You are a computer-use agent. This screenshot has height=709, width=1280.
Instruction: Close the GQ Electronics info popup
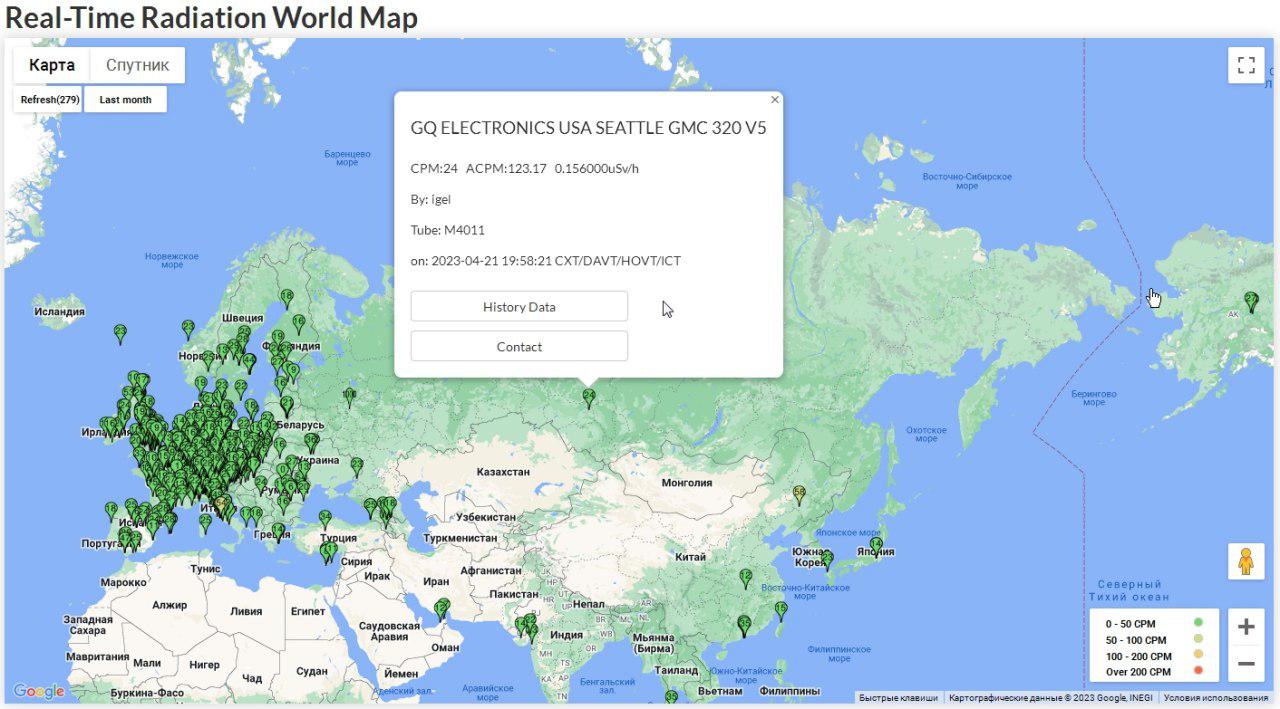(774, 100)
